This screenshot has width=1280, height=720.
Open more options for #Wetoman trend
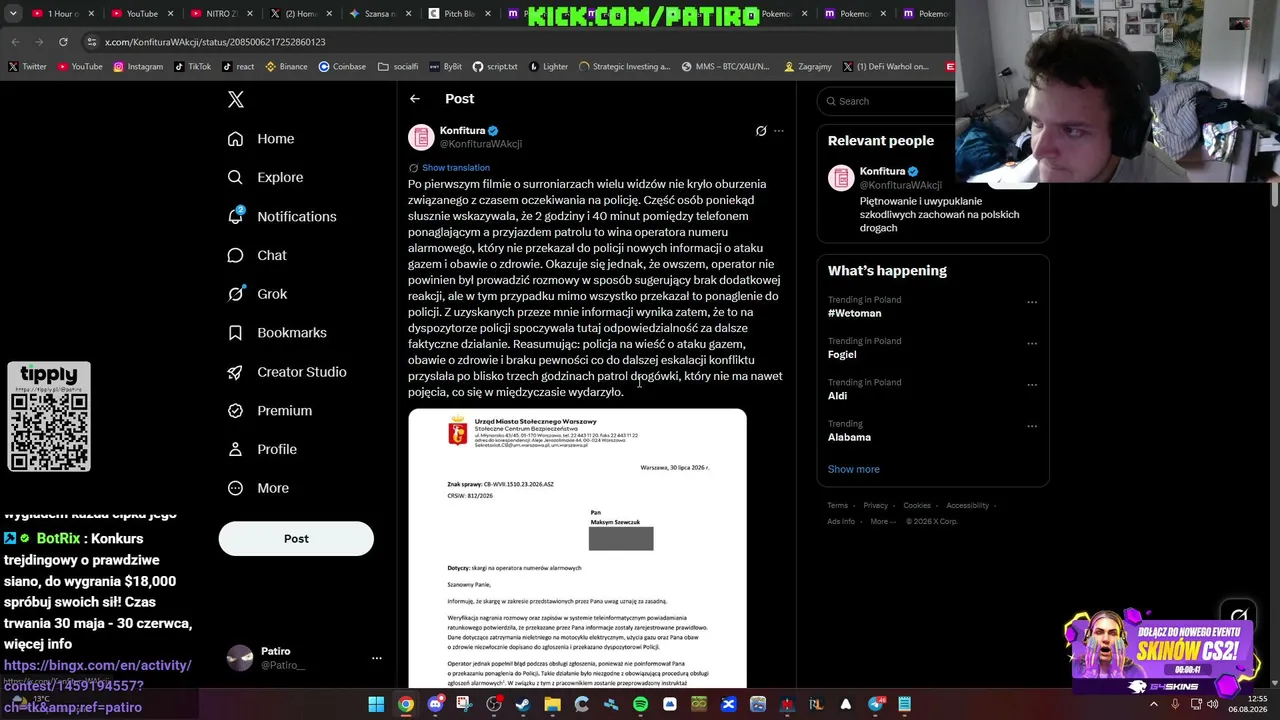pos(1032,302)
